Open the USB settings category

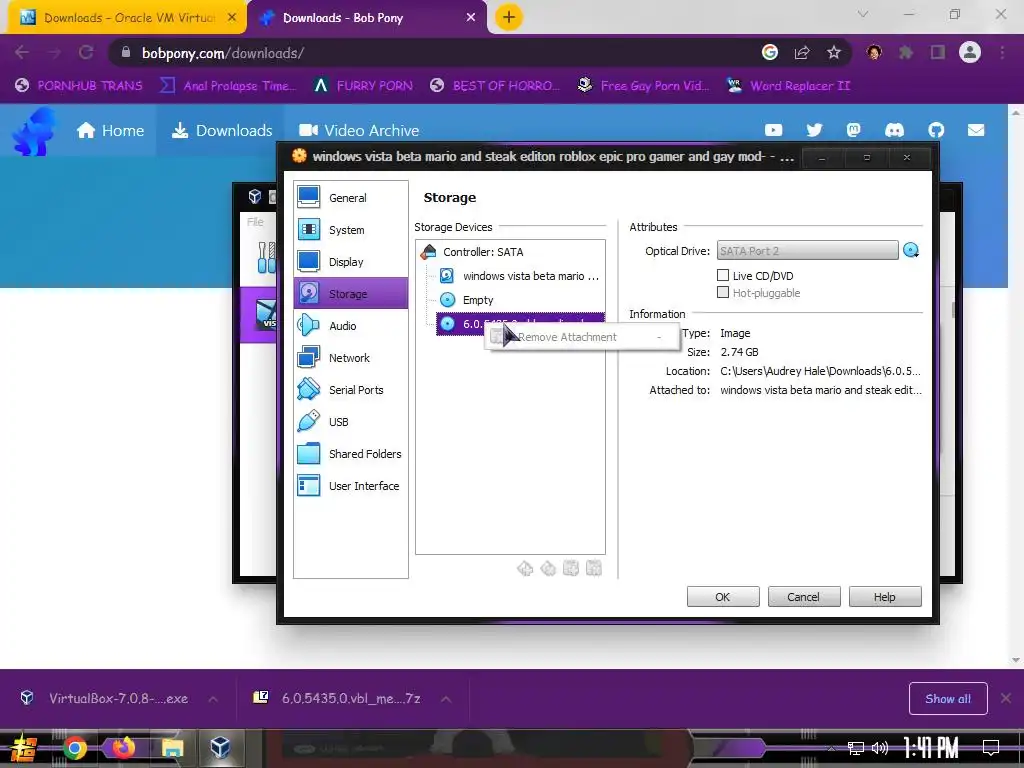351,422
